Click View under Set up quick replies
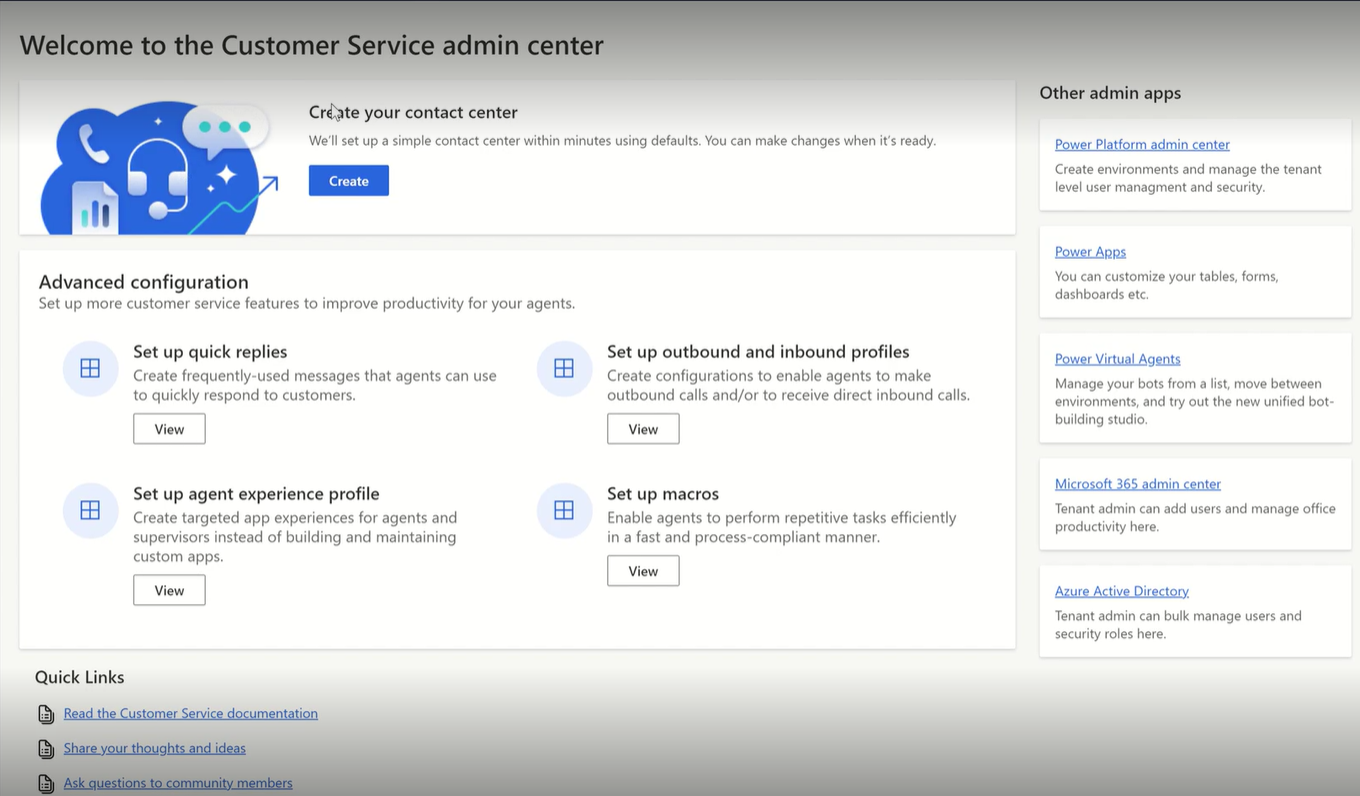The height and width of the screenshot is (796, 1360). pyautogui.click(x=168, y=428)
